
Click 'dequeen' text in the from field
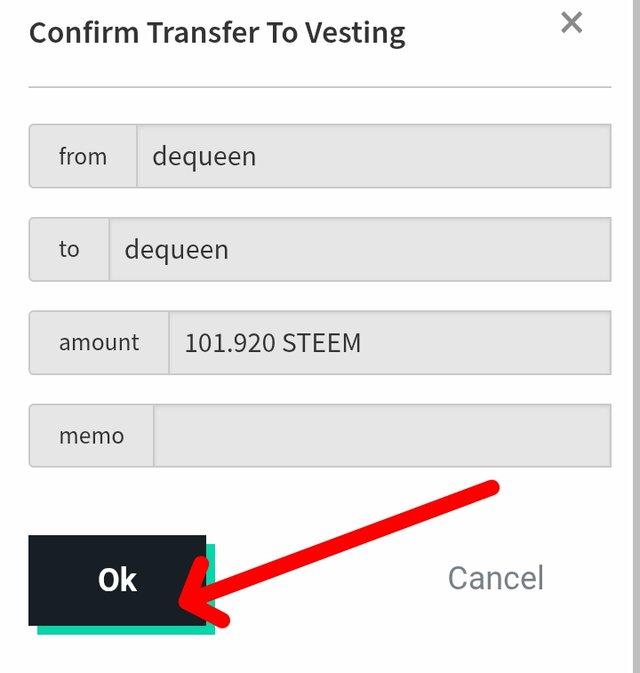[204, 156]
